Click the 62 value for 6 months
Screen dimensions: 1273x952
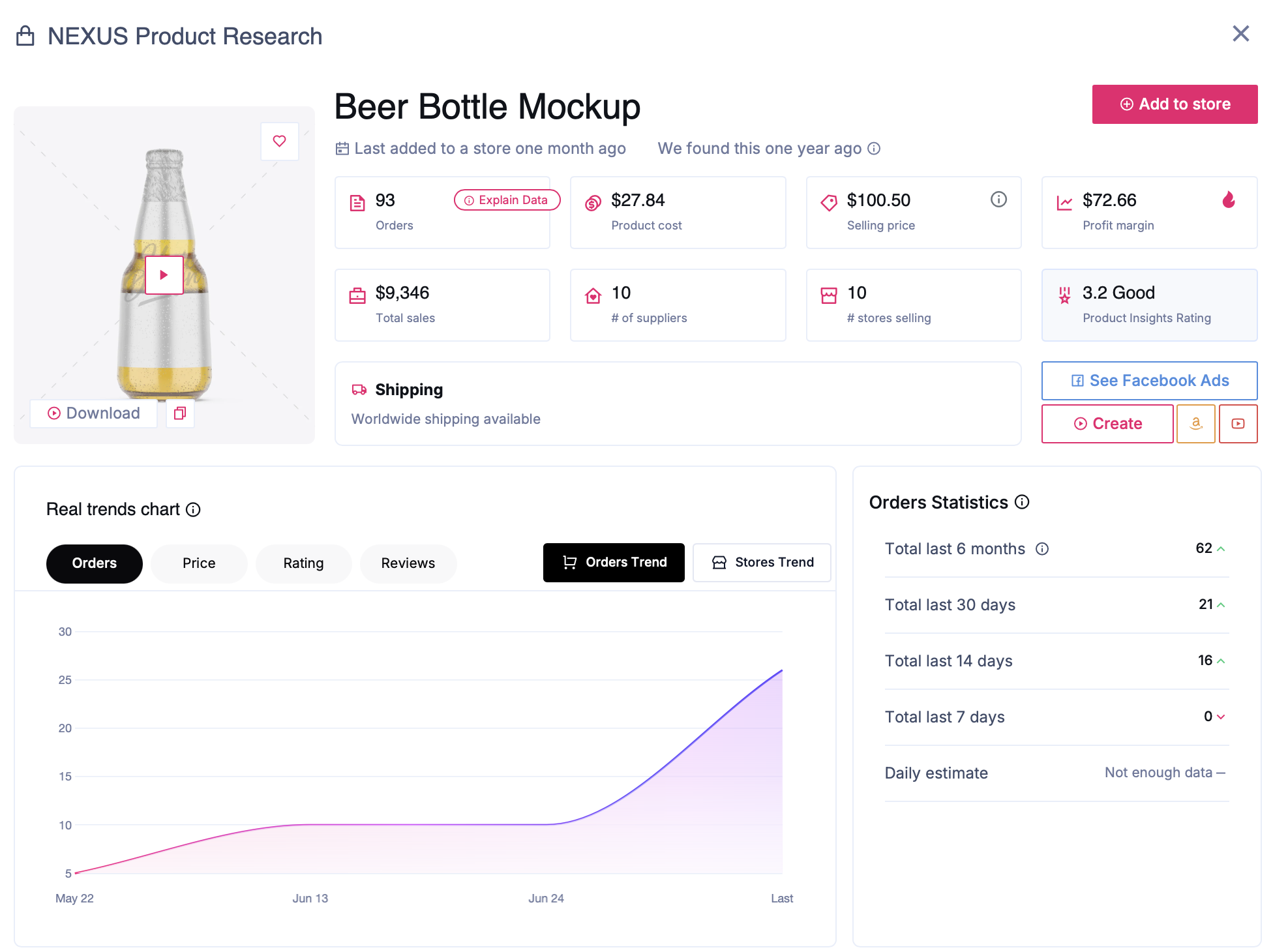coord(1204,548)
